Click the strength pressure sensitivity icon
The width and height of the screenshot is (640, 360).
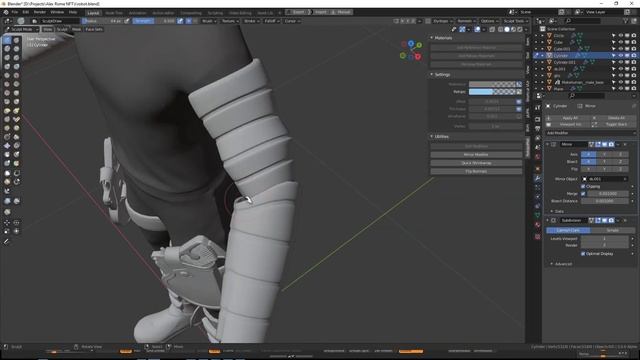[x=180, y=21]
